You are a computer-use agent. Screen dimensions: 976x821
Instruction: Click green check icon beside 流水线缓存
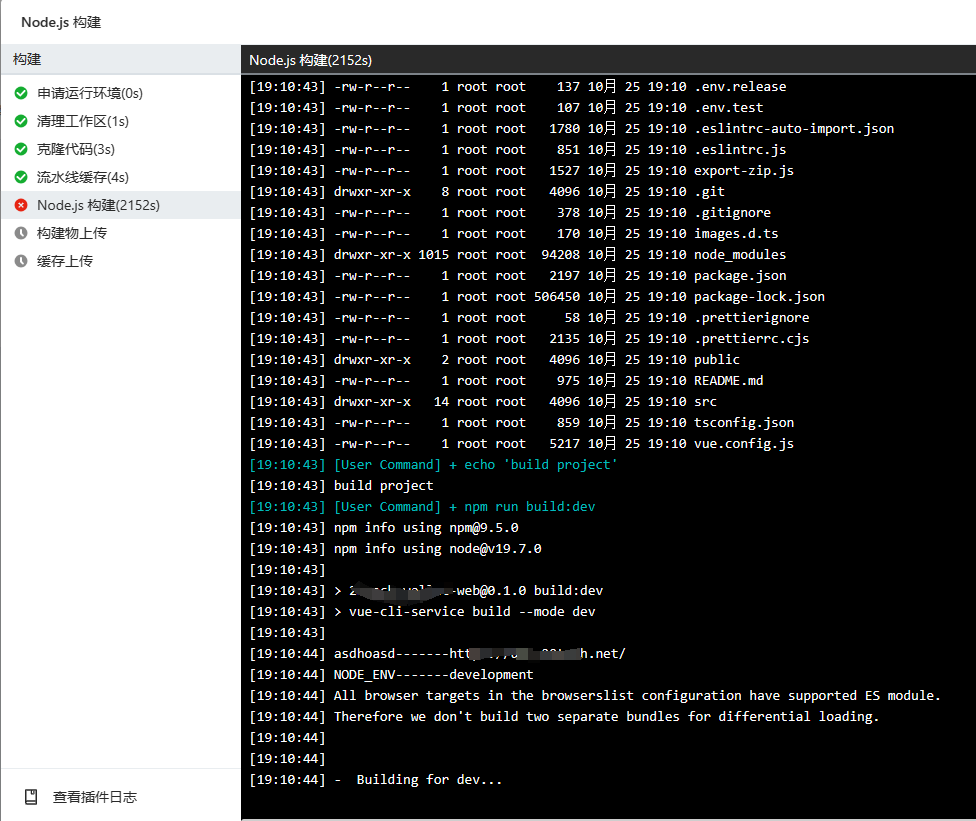click(21, 177)
